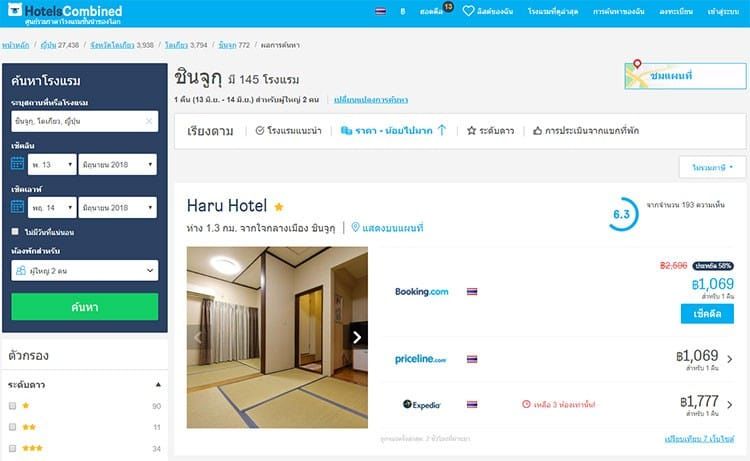
Task: Click the green search button
Action: [85, 307]
